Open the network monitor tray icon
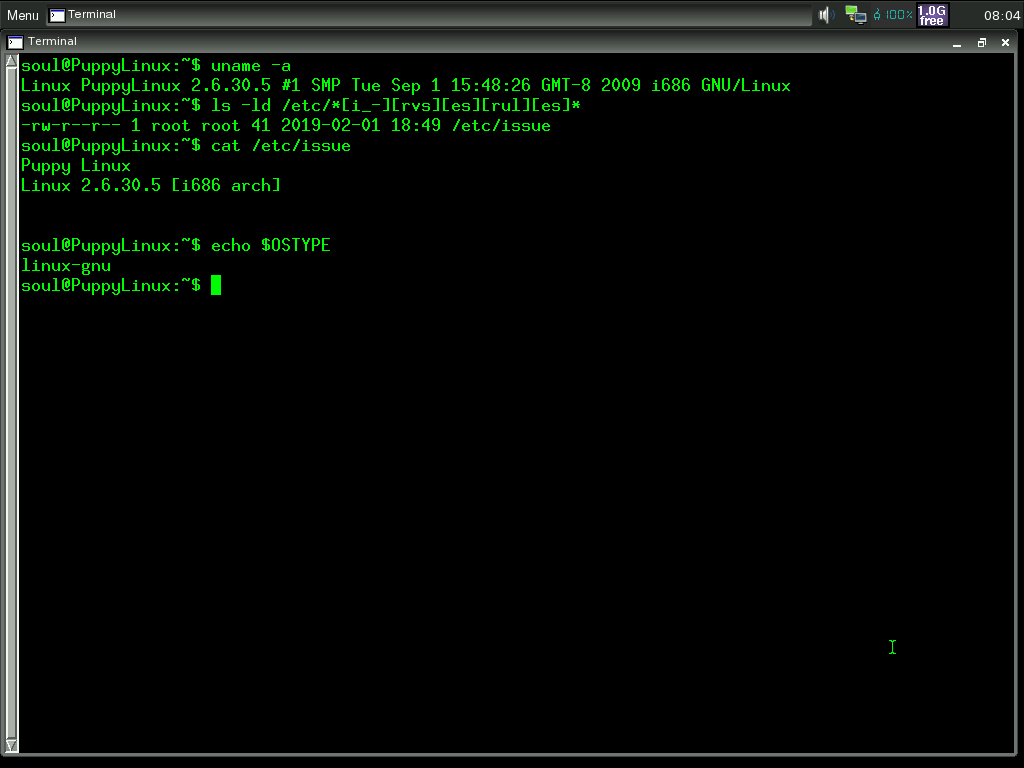Screen dimensions: 1024x768 point(856,14)
